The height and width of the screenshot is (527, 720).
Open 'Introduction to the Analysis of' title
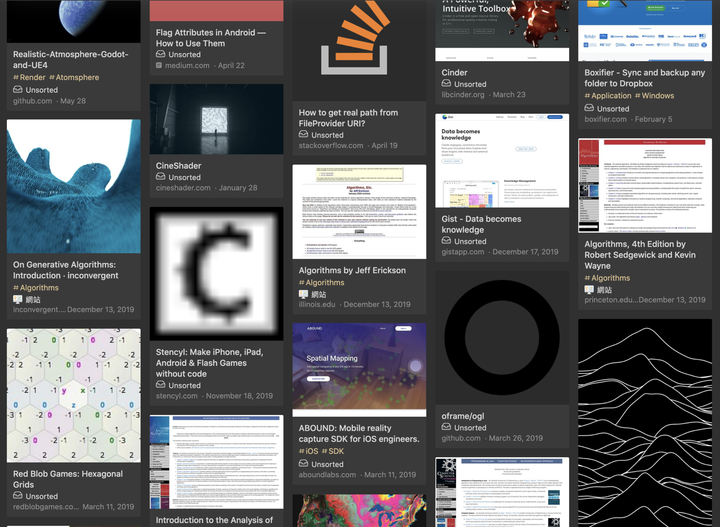214,520
